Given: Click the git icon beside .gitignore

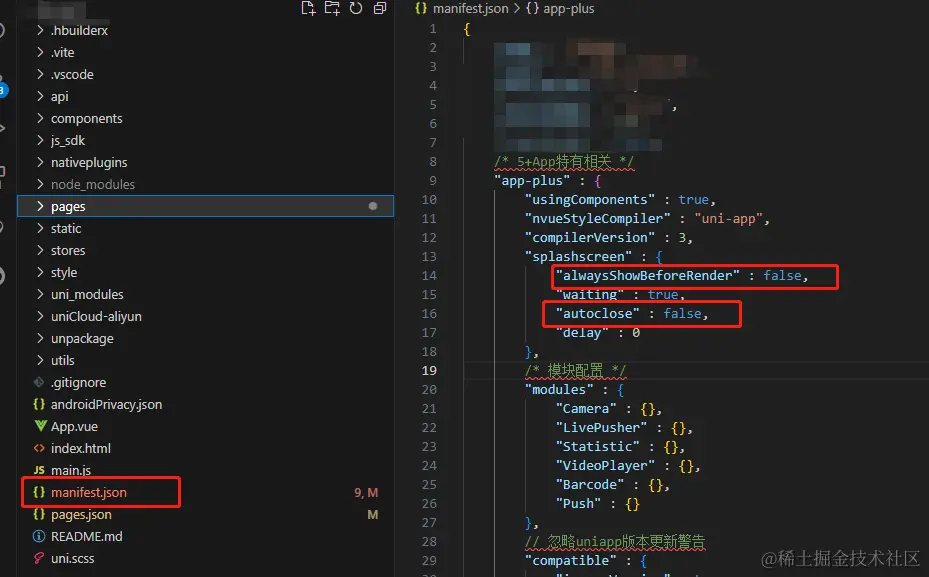Looking at the screenshot, I should [39, 382].
